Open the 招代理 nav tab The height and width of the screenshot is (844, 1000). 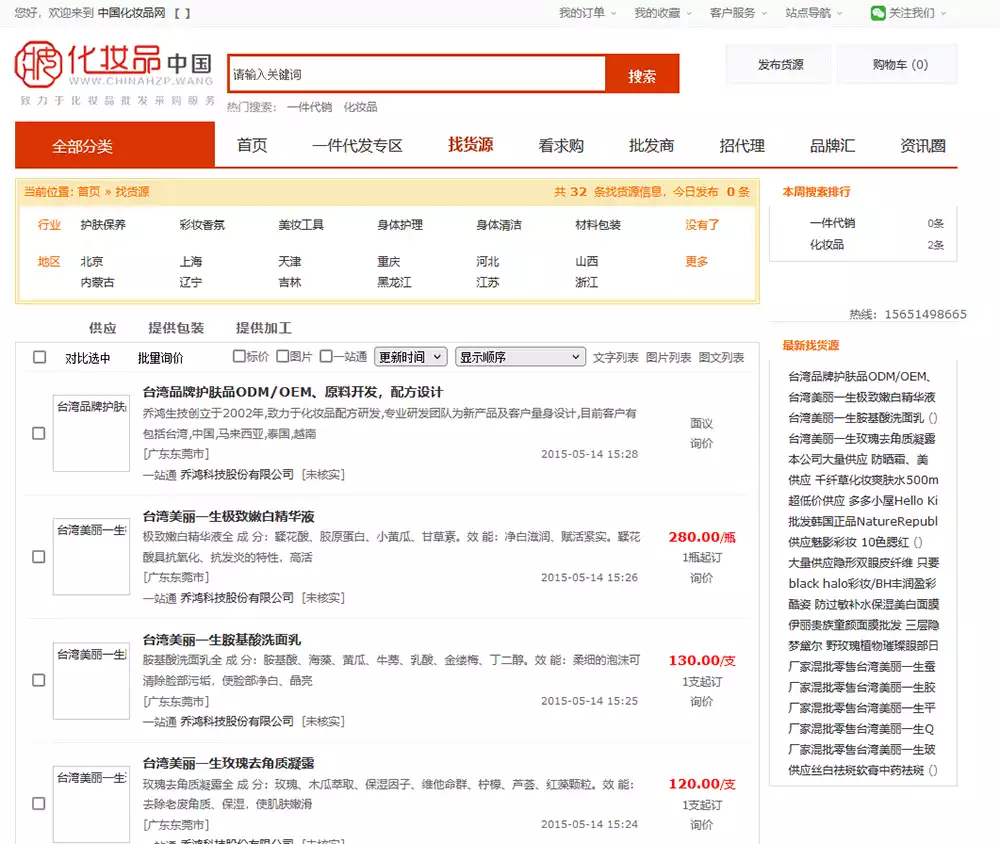[742, 145]
